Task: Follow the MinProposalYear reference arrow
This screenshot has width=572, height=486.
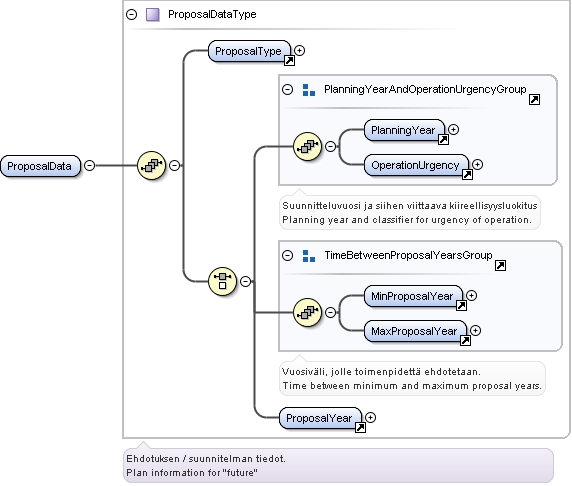Action: pyautogui.click(x=461, y=305)
